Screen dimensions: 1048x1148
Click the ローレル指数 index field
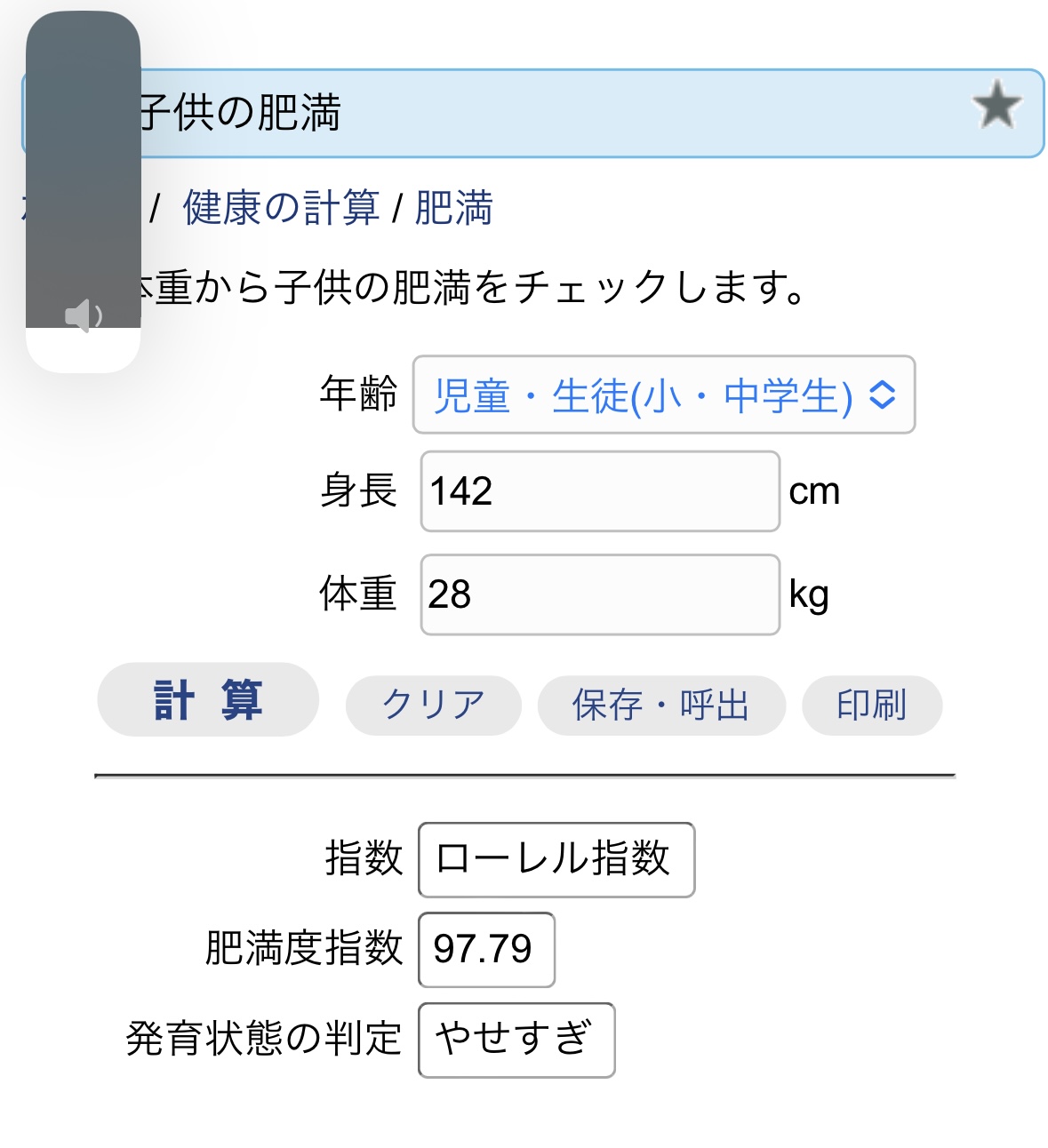pyautogui.click(x=556, y=859)
